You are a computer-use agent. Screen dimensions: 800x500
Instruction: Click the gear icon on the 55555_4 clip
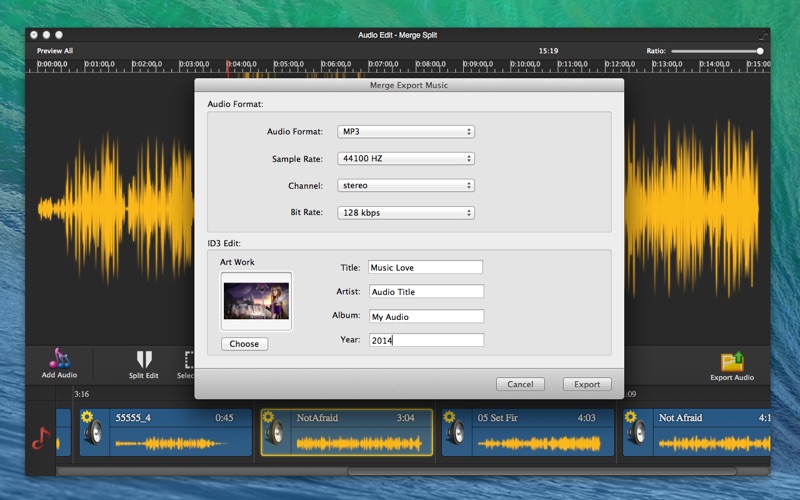(87, 417)
